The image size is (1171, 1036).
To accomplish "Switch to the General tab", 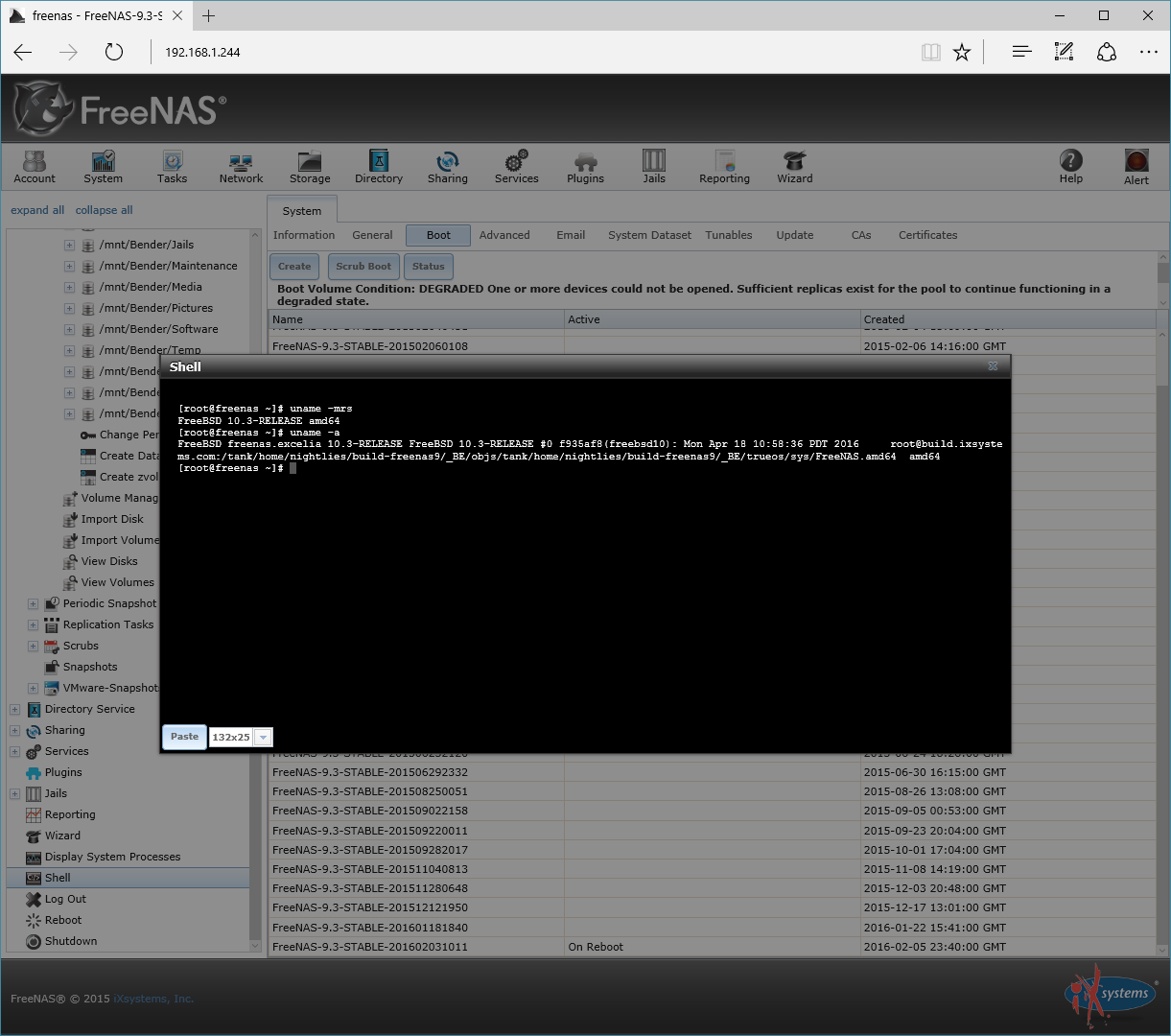I will (x=372, y=235).
